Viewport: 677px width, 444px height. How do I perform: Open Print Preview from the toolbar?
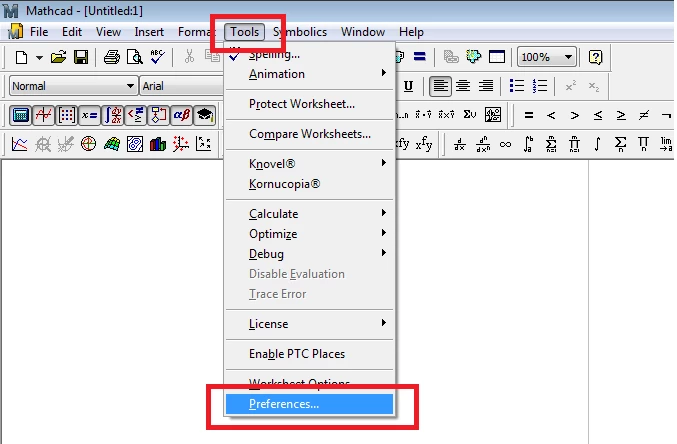coord(135,57)
